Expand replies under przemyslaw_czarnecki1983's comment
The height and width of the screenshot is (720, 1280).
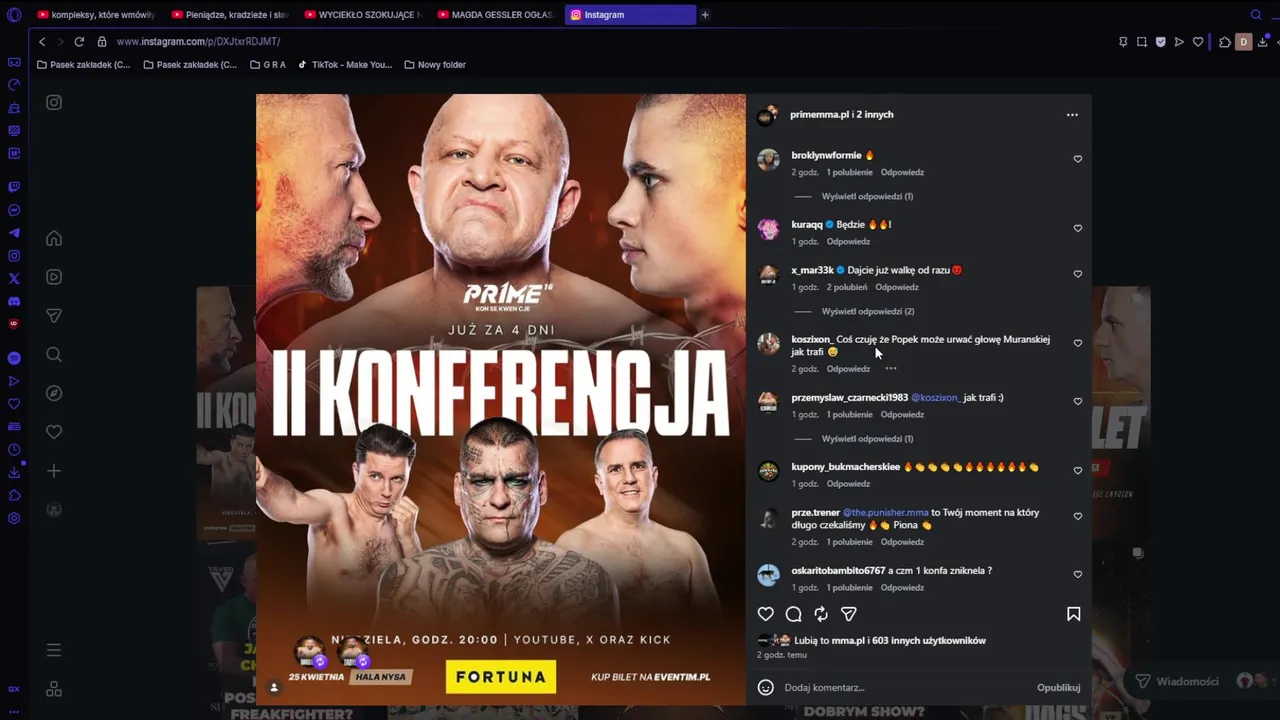[867, 439]
